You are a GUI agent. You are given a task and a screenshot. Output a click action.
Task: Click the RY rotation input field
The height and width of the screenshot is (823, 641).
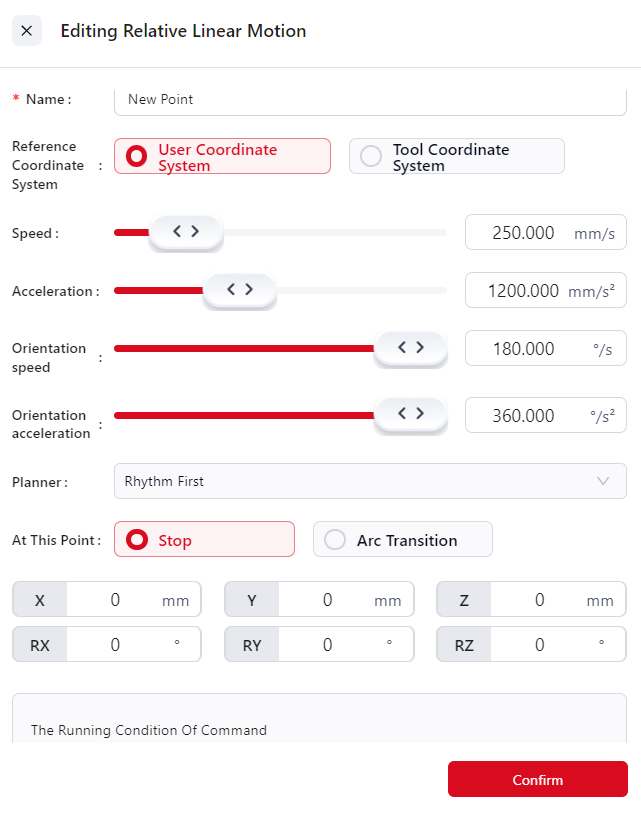[327, 645]
